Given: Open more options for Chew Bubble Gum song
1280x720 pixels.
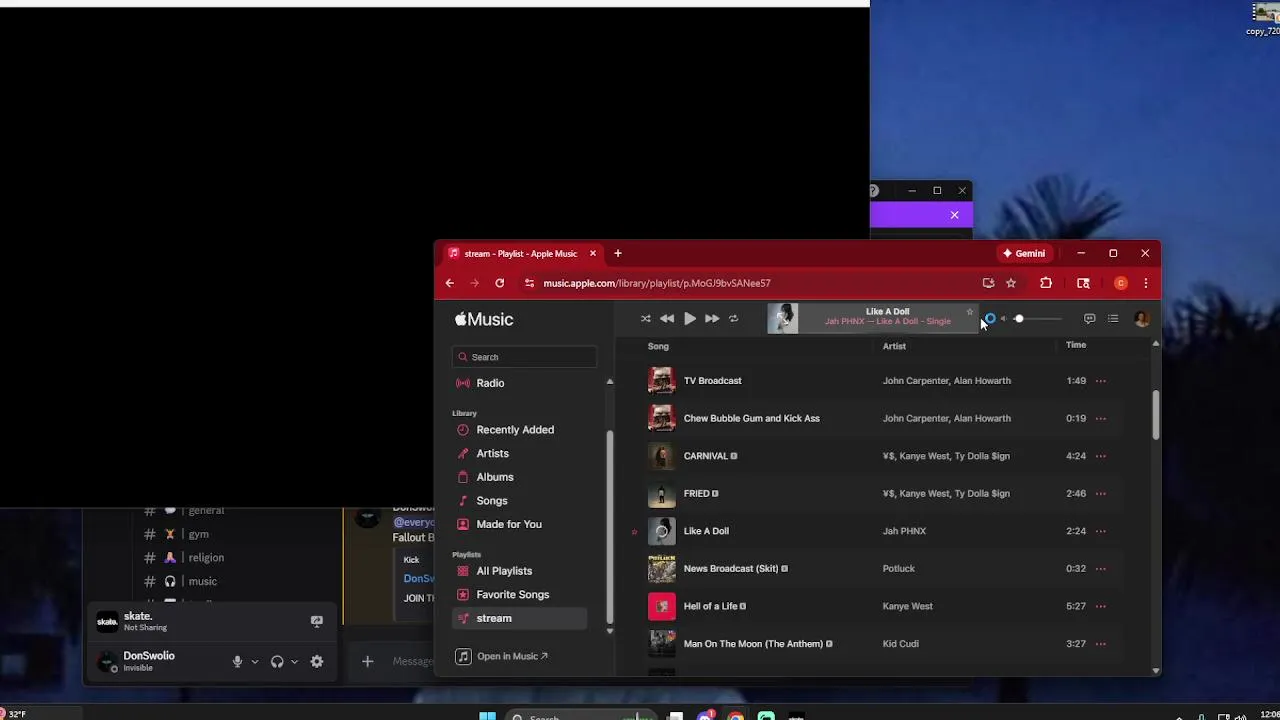Looking at the screenshot, I should click(1101, 418).
